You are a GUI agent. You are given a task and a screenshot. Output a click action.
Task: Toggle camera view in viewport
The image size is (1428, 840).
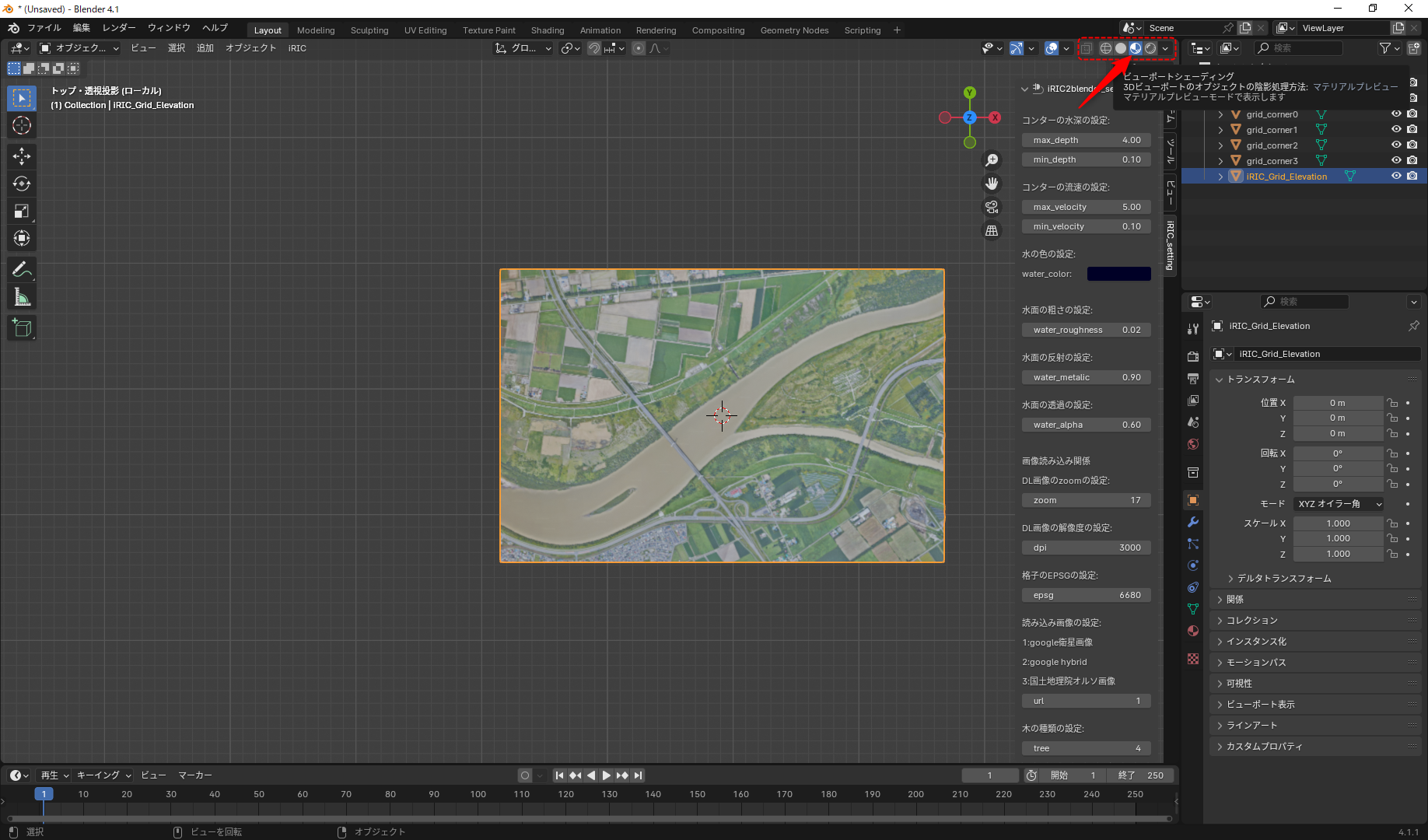click(992, 207)
